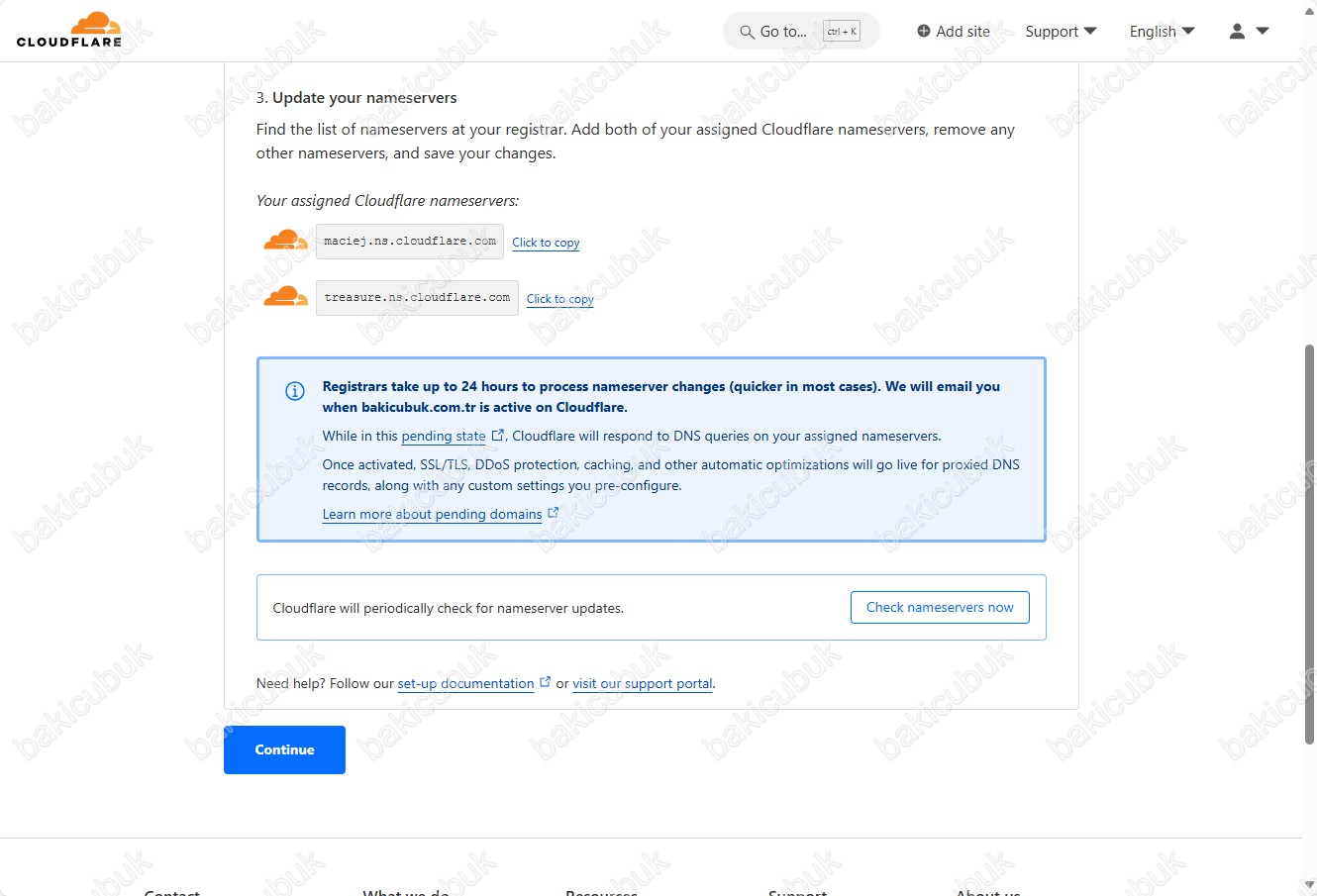Click Check nameservers now button
Screen dimensions: 1317x896
[940, 607]
